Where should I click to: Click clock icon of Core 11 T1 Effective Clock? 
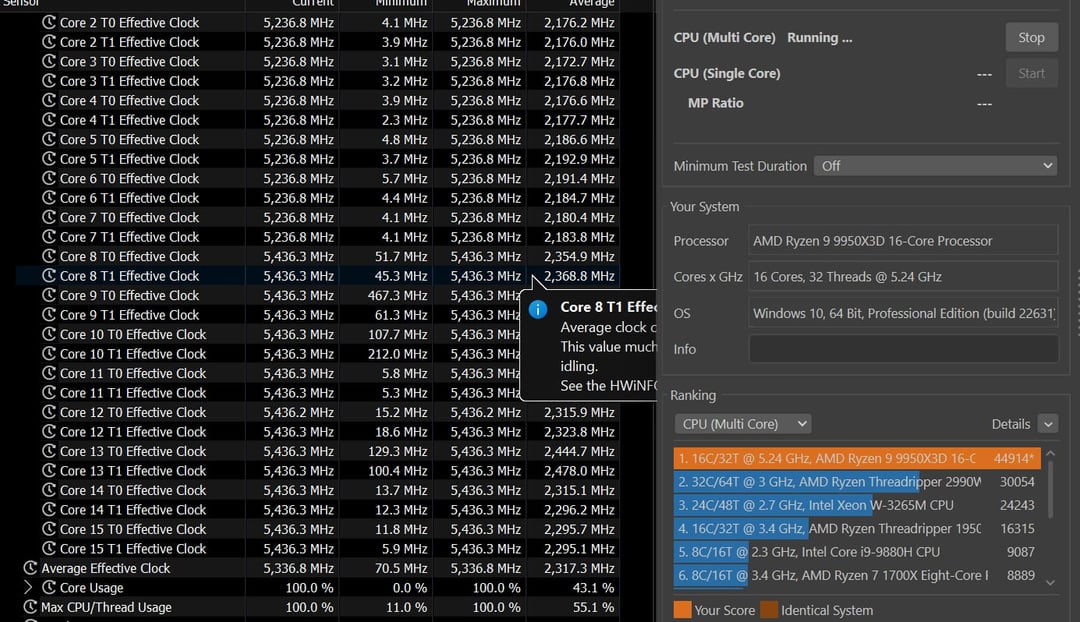[x=49, y=393]
